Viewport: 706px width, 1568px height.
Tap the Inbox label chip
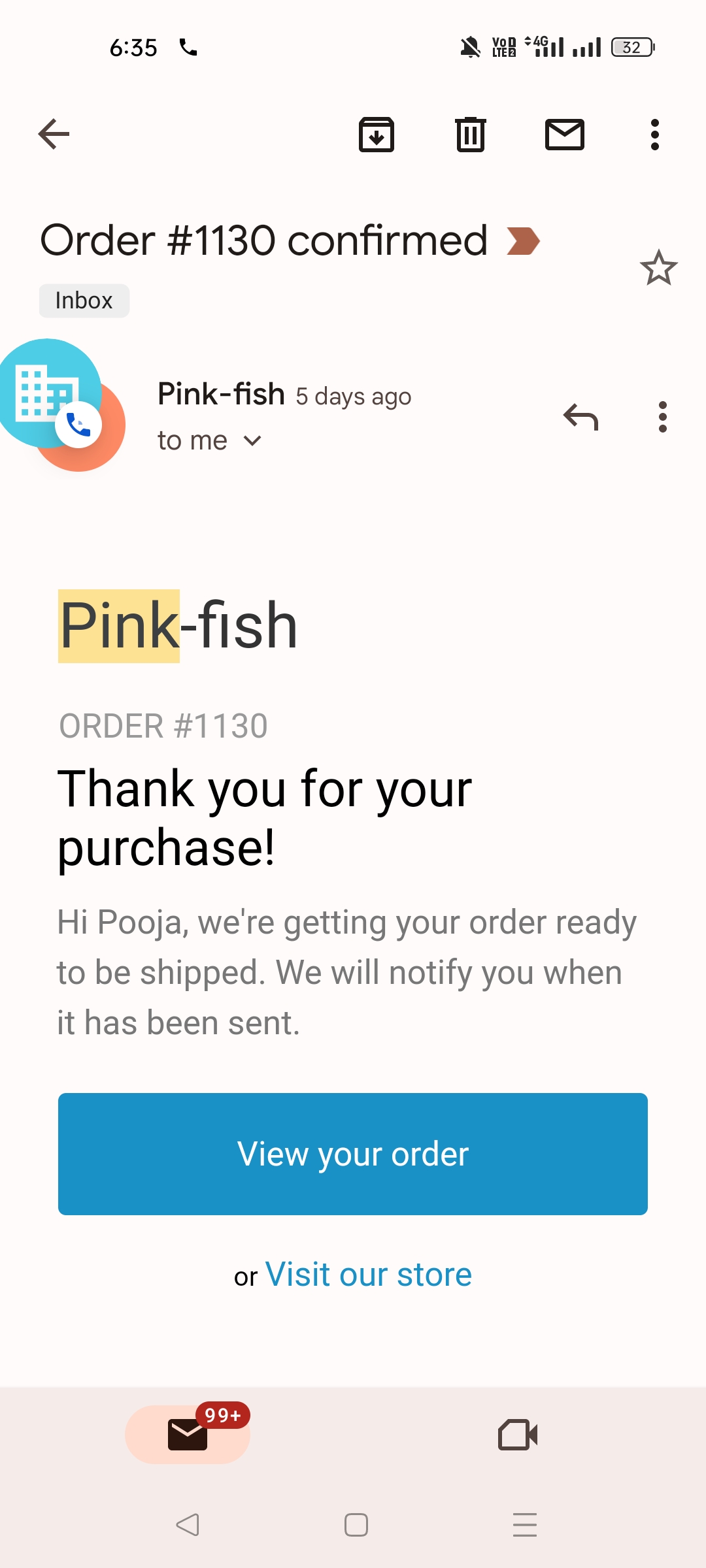[84, 301]
